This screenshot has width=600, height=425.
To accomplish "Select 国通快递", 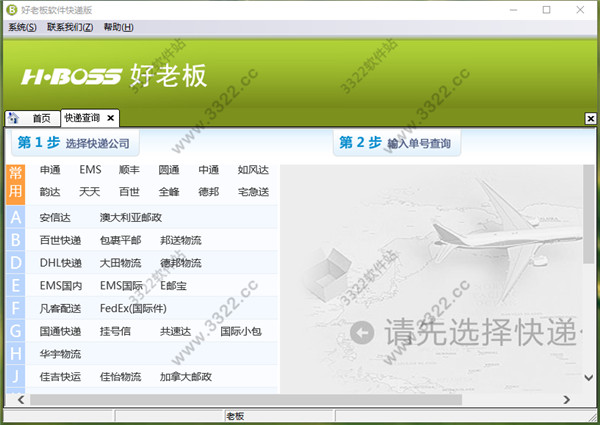I will tap(60, 331).
